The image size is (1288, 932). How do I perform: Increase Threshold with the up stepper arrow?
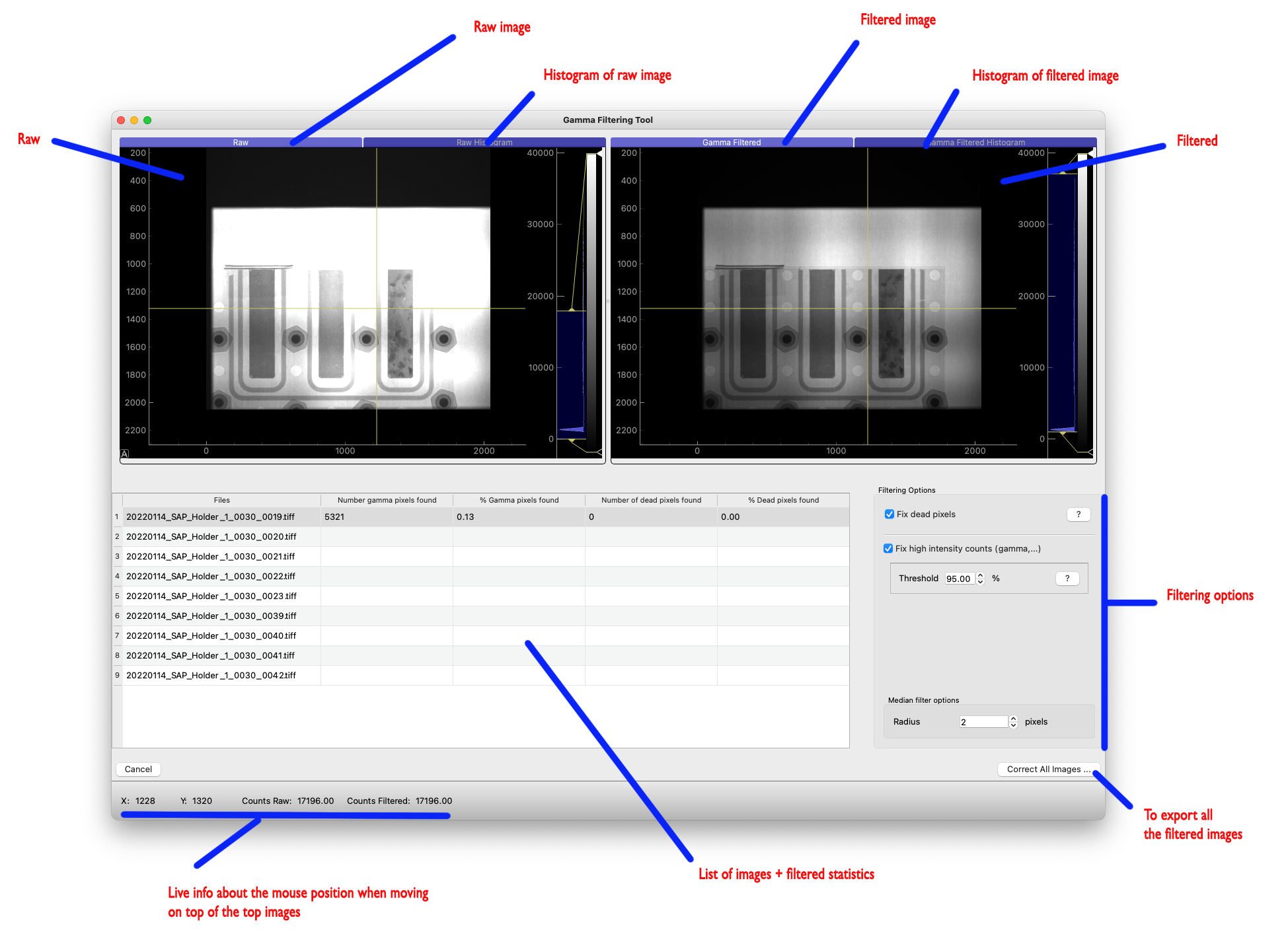point(981,575)
